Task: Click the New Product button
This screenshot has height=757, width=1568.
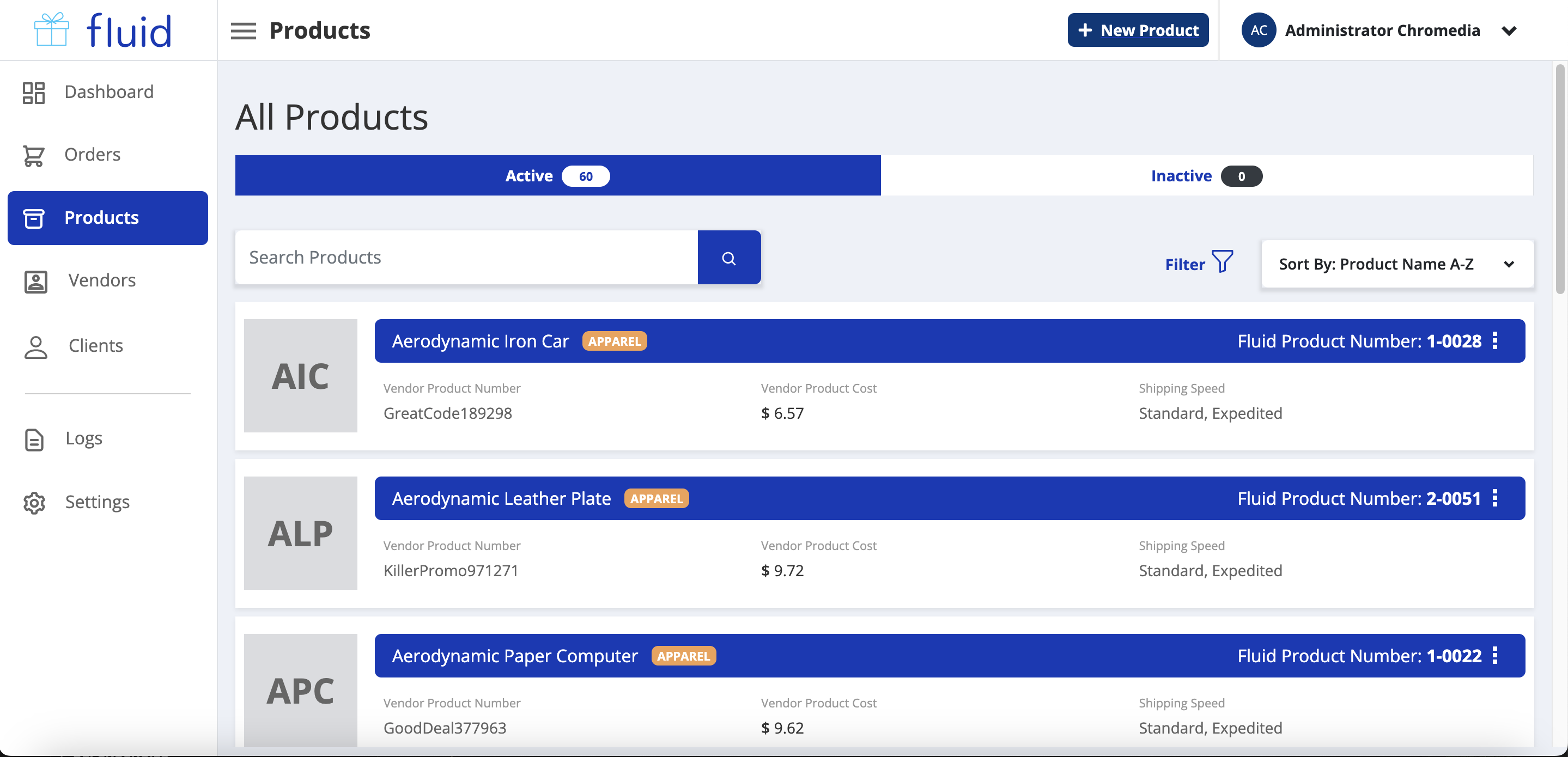Action: coord(1138,30)
